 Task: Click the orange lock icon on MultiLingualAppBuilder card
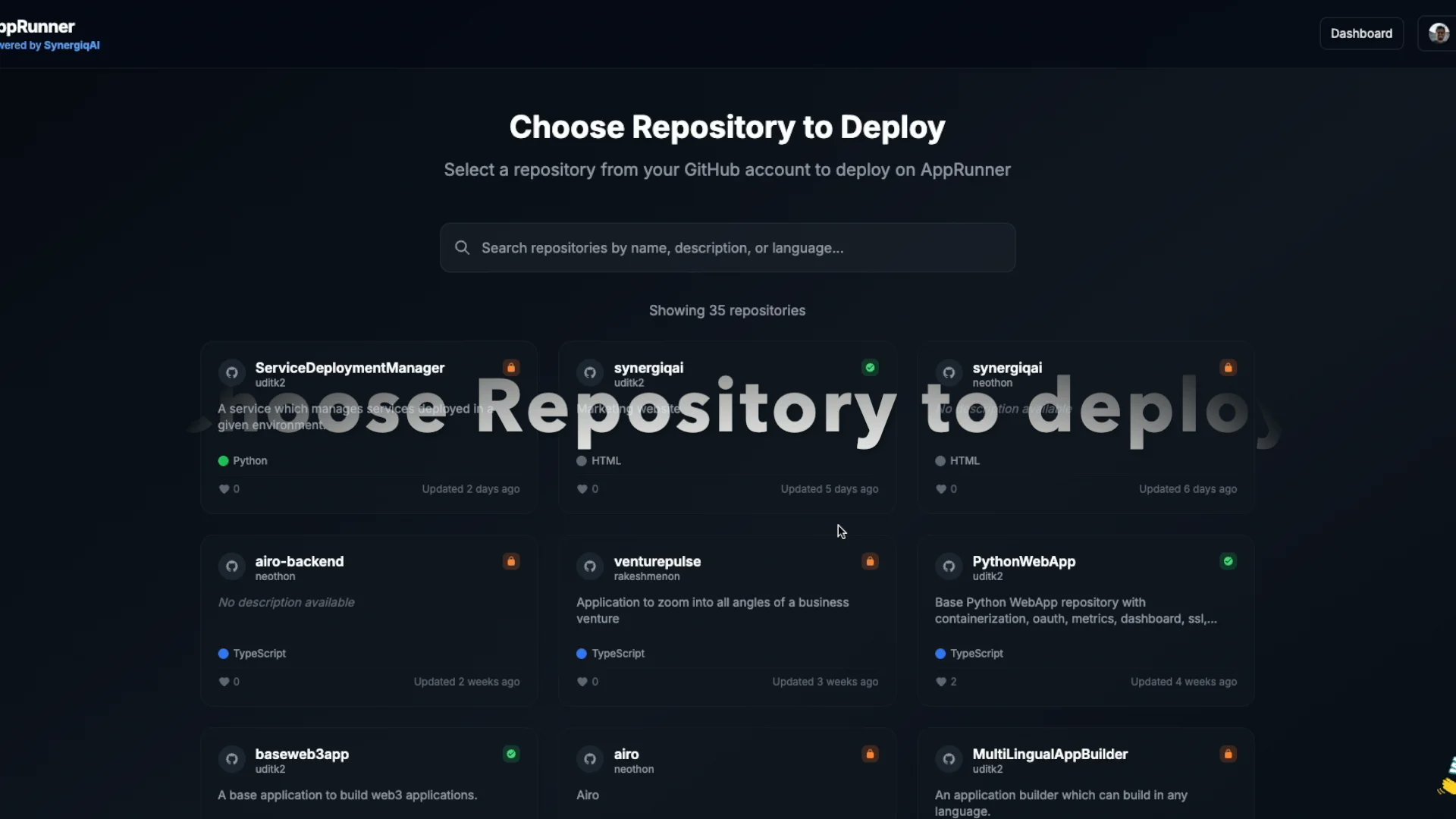coord(1228,754)
